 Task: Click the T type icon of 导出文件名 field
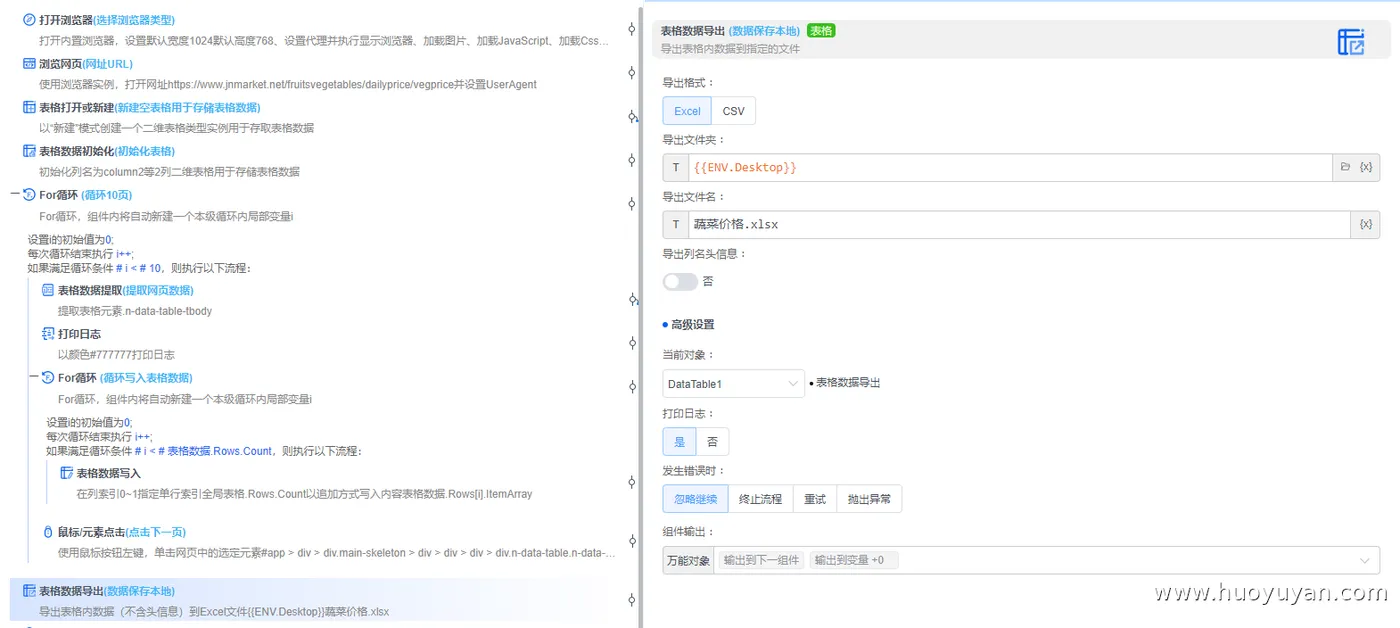point(675,224)
